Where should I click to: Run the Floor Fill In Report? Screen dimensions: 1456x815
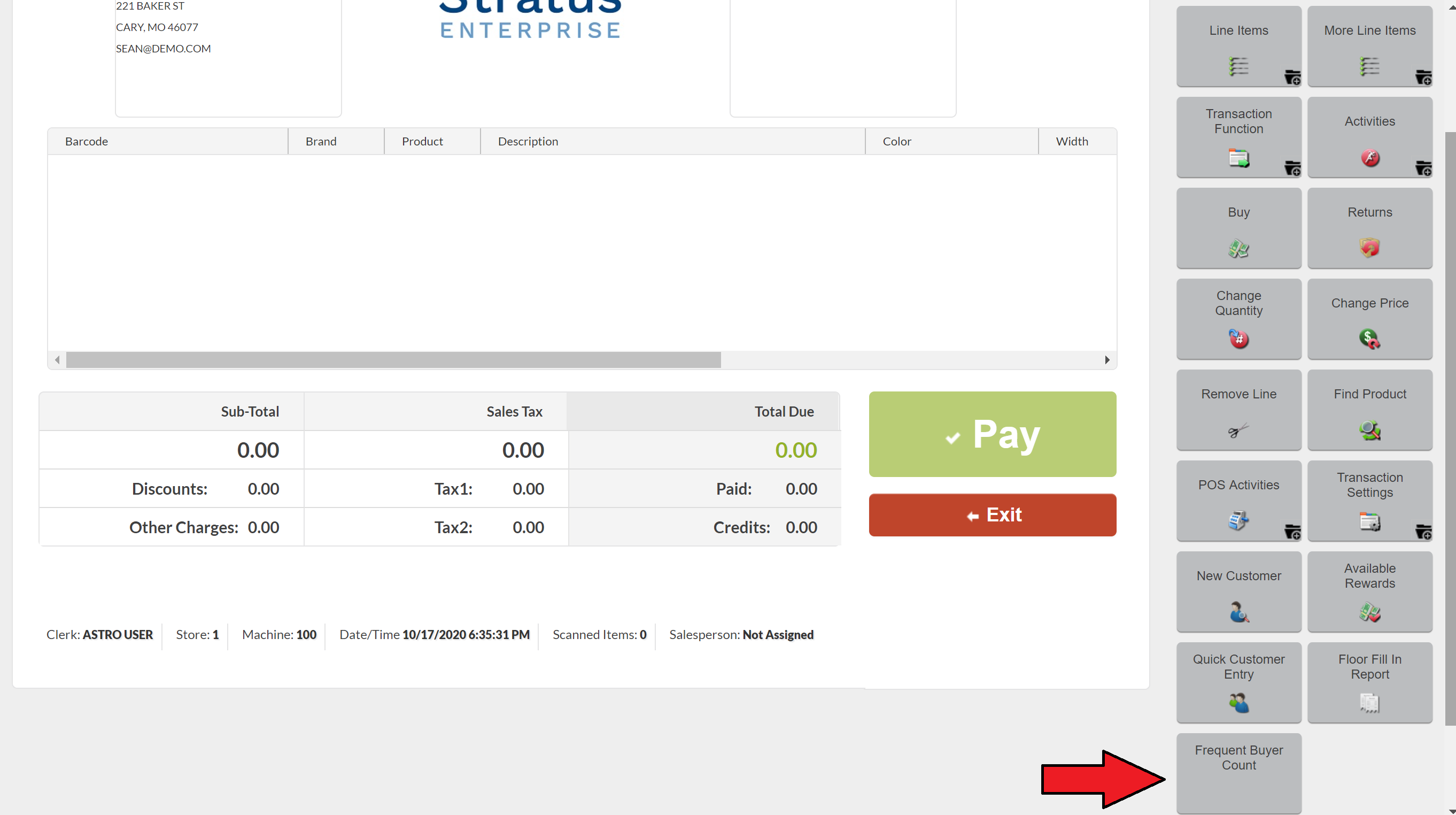[x=1369, y=683]
